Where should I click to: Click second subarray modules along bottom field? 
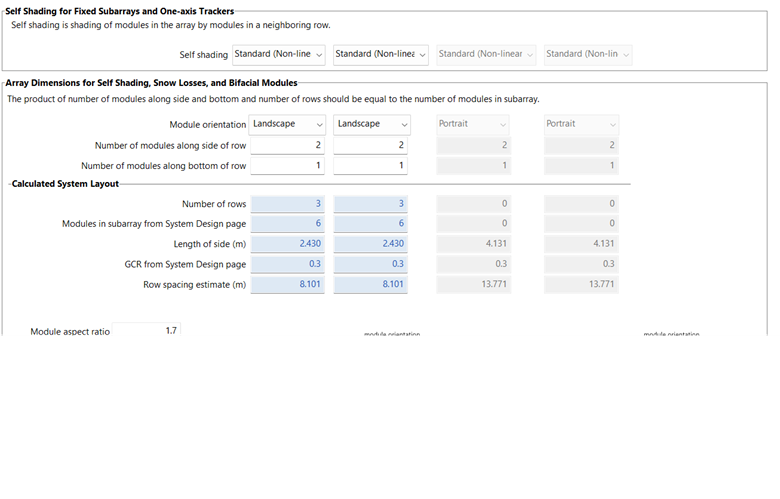click(x=372, y=165)
